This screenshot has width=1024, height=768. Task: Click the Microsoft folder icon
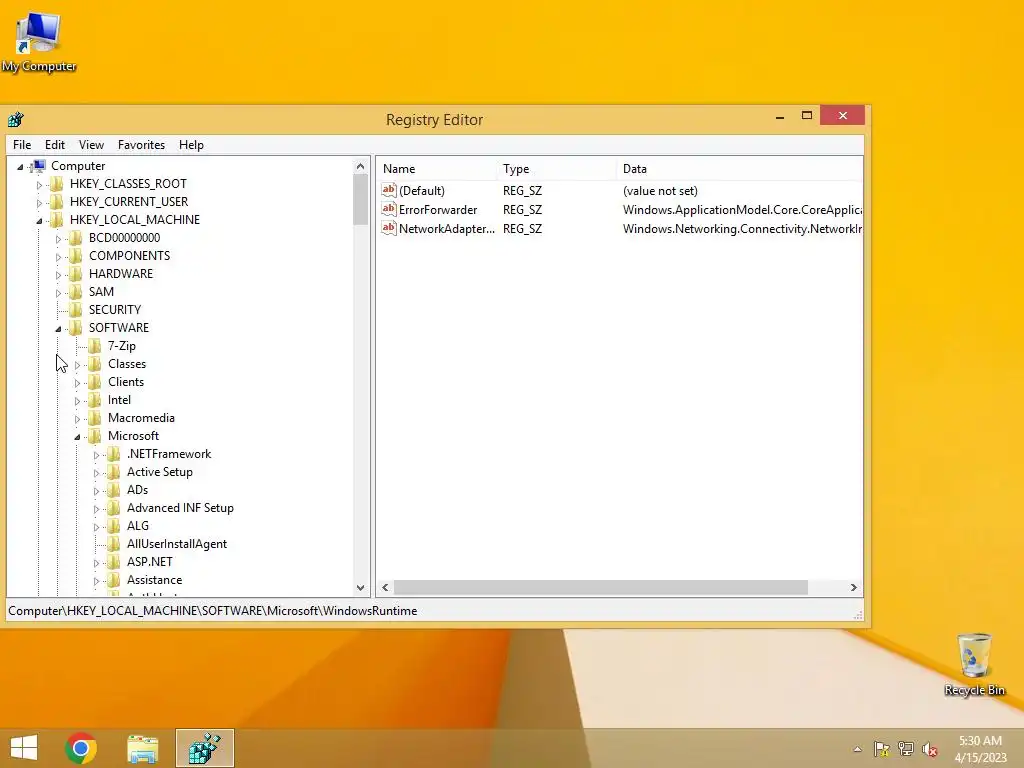95,436
